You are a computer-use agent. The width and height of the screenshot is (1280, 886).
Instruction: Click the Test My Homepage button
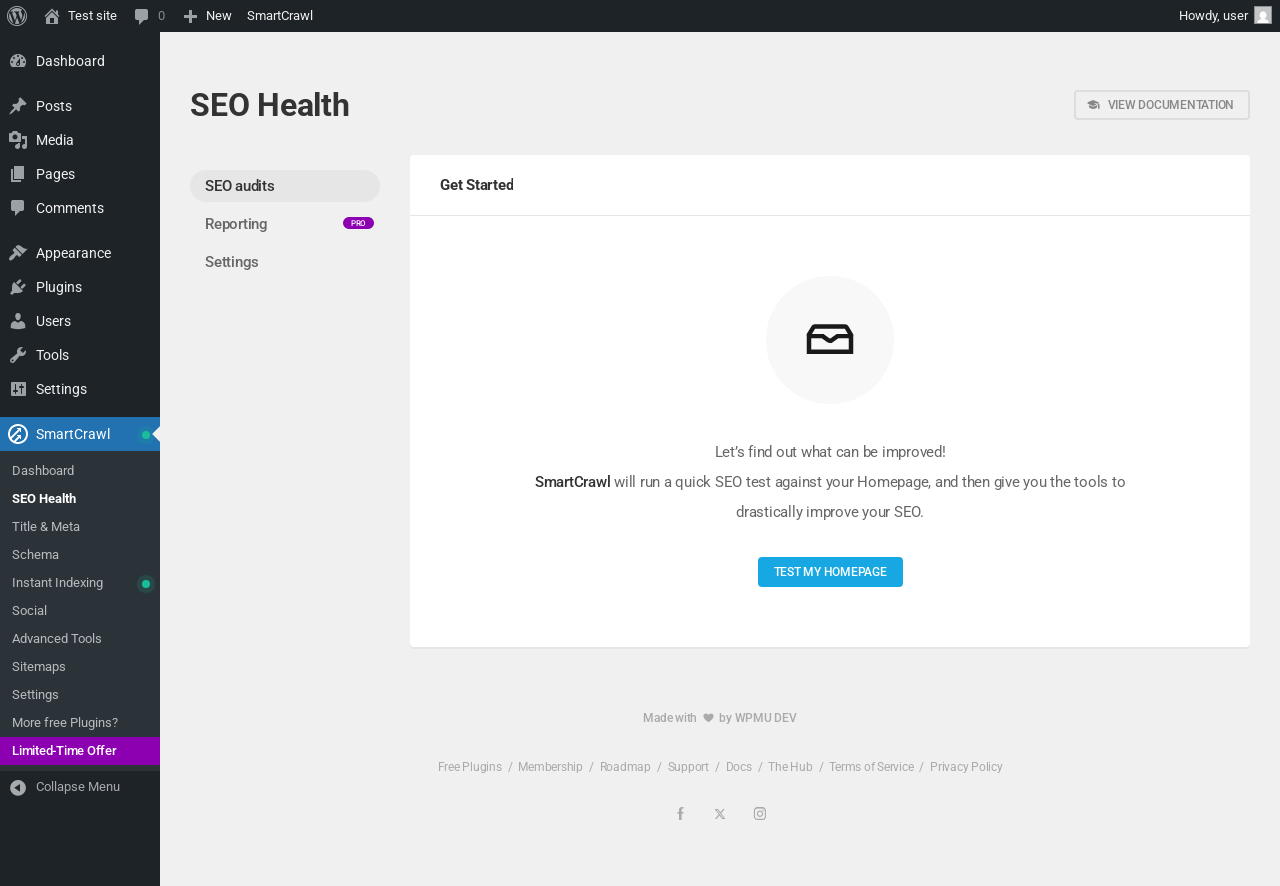coord(830,572)
